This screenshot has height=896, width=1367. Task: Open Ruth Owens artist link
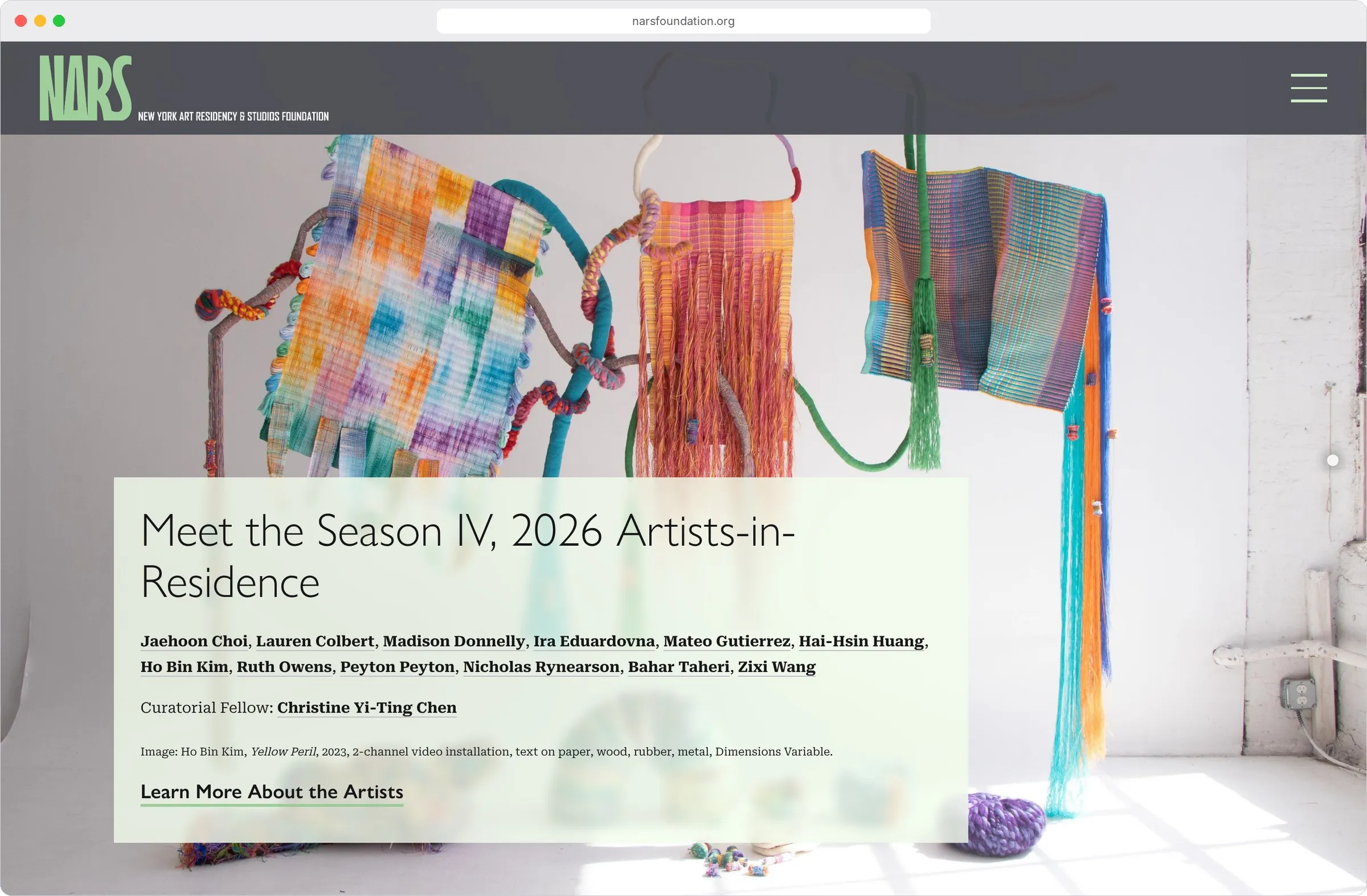284,667
